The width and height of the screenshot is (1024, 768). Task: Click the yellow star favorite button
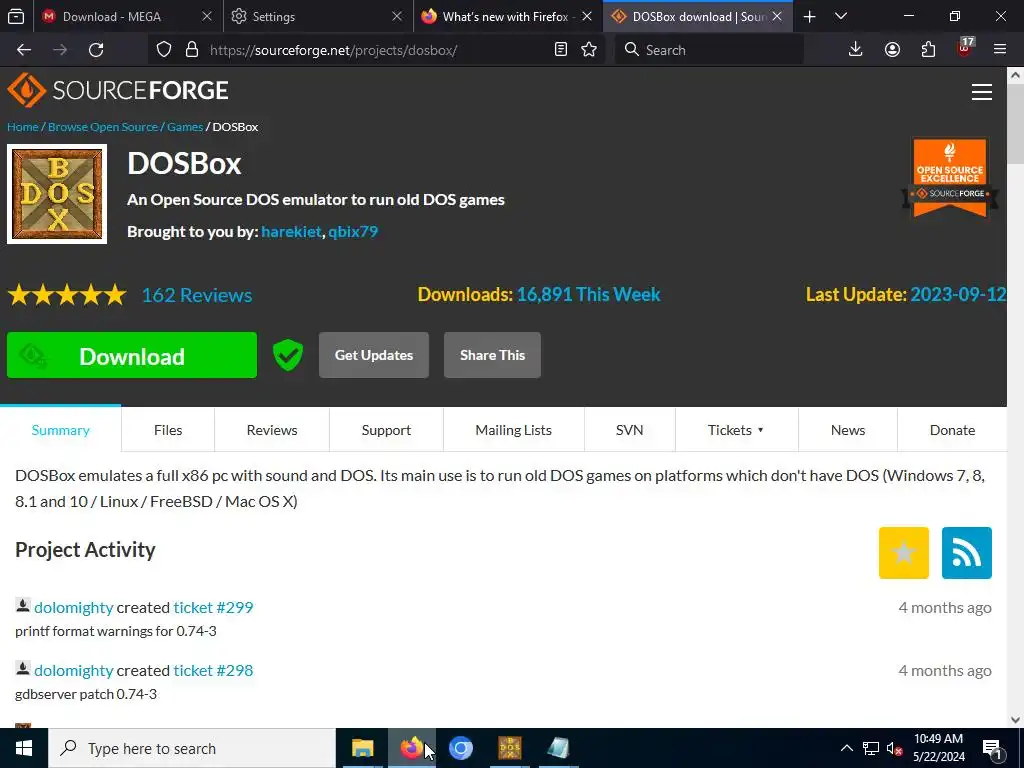pos(904,553)
